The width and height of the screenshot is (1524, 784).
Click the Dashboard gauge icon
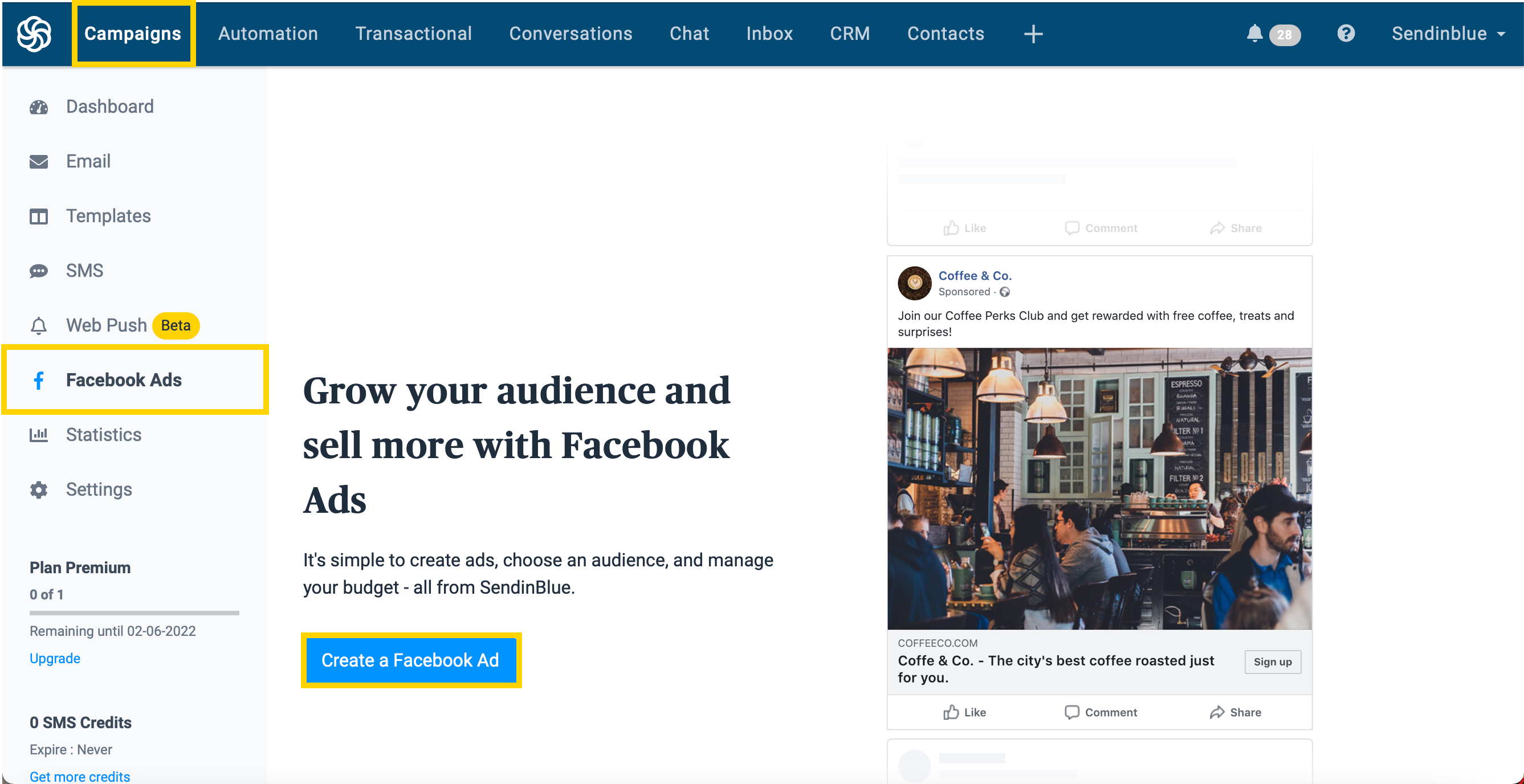tap(38, 107)
